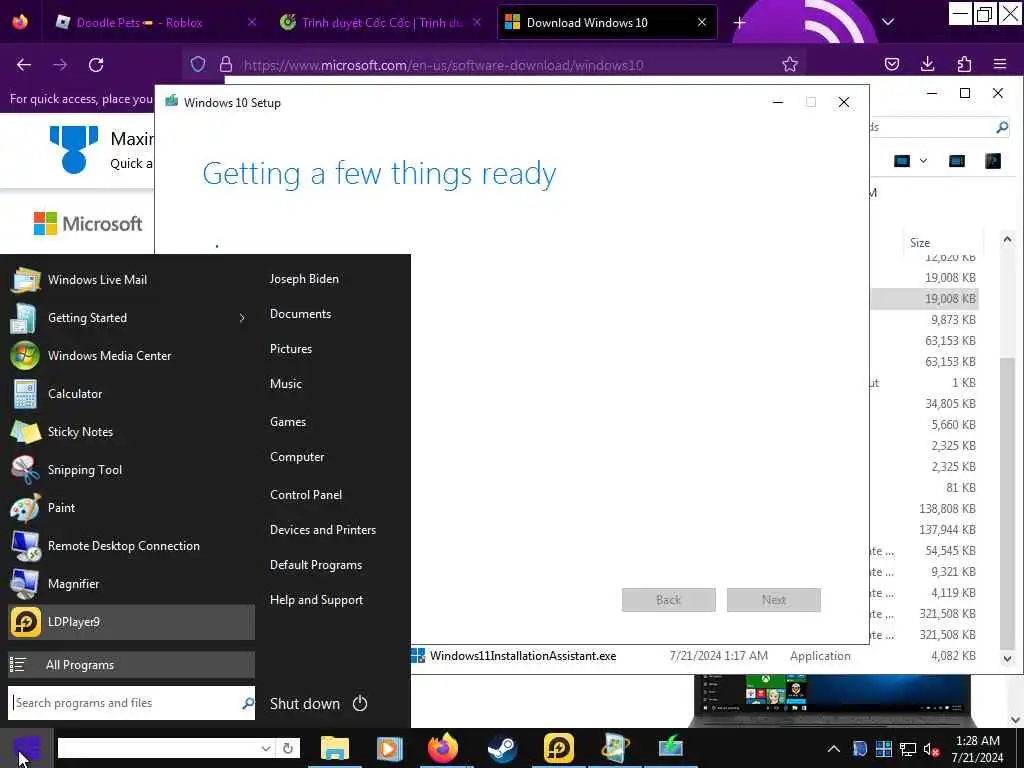Viewport: 1024px width, 768px height.
Task: Open Devices and Printers
Action: 323,530
